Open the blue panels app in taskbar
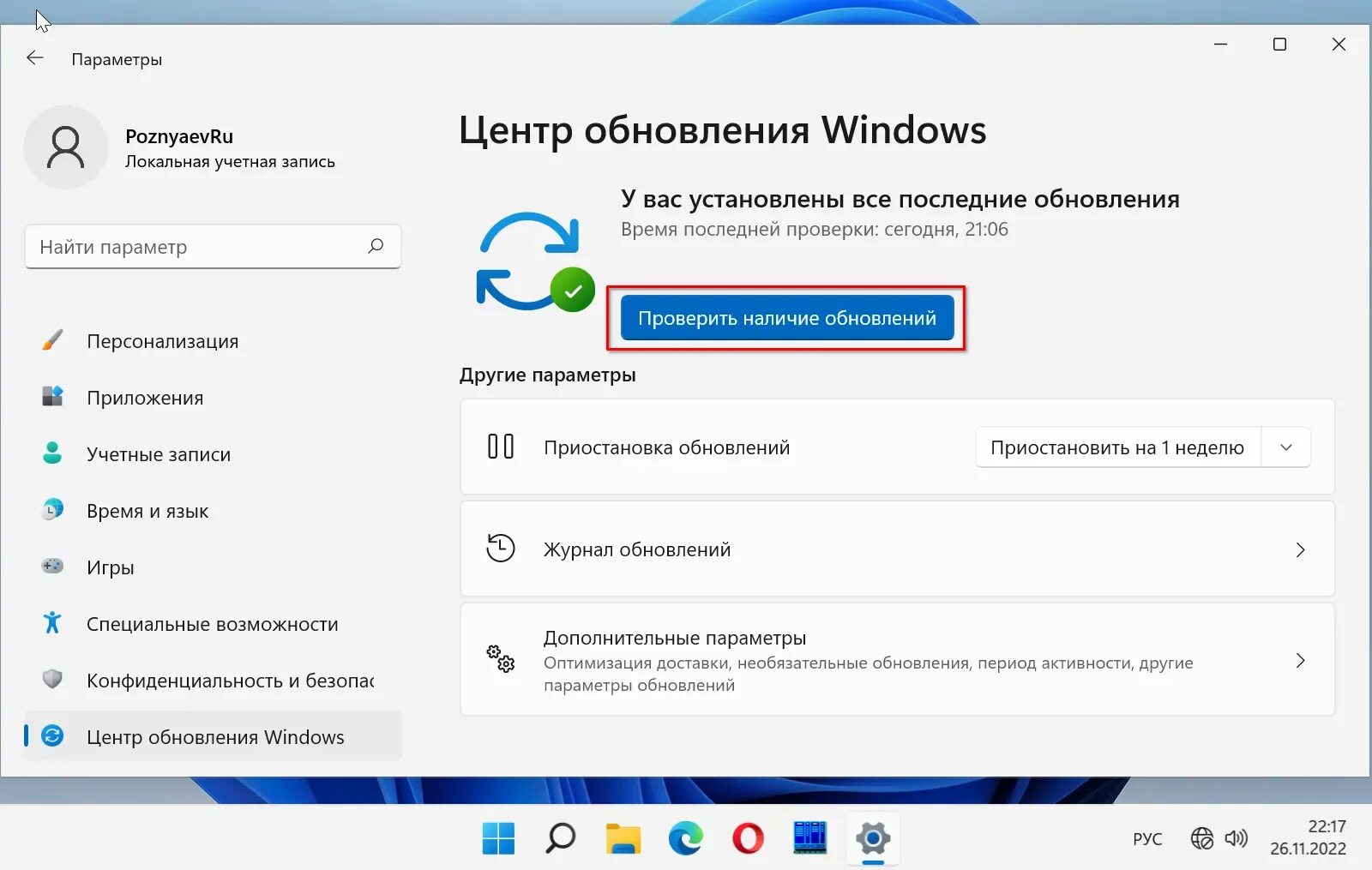This screenshot has width=1372, height=870. click(810, 838)
